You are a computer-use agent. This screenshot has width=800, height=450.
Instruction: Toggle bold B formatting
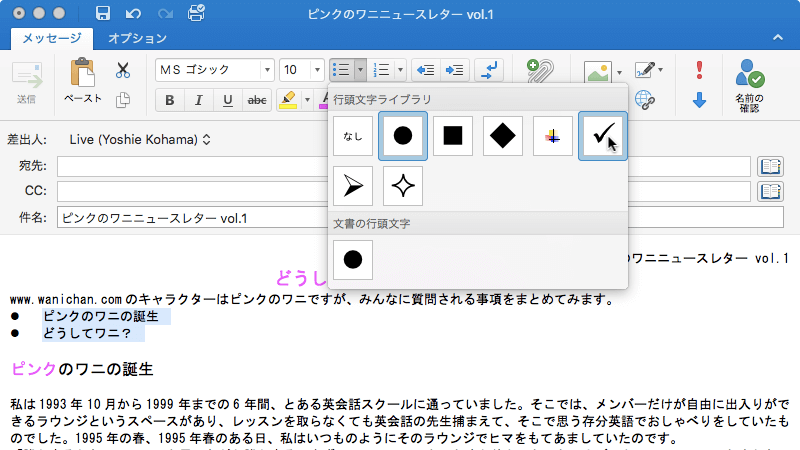click(170, 100)
